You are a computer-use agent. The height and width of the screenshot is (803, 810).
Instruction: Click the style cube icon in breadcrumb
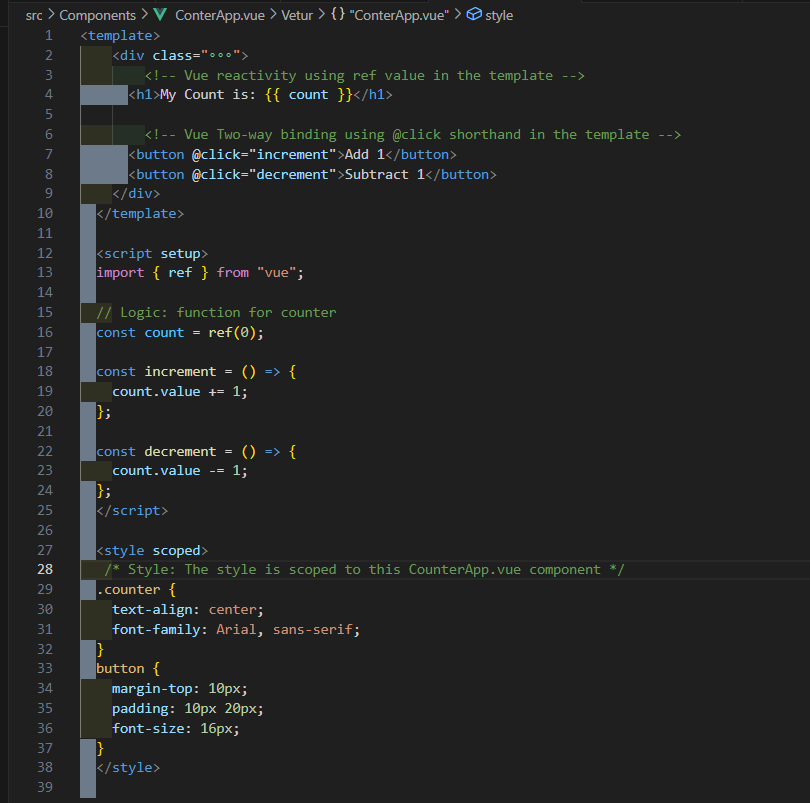coord(474,14)
